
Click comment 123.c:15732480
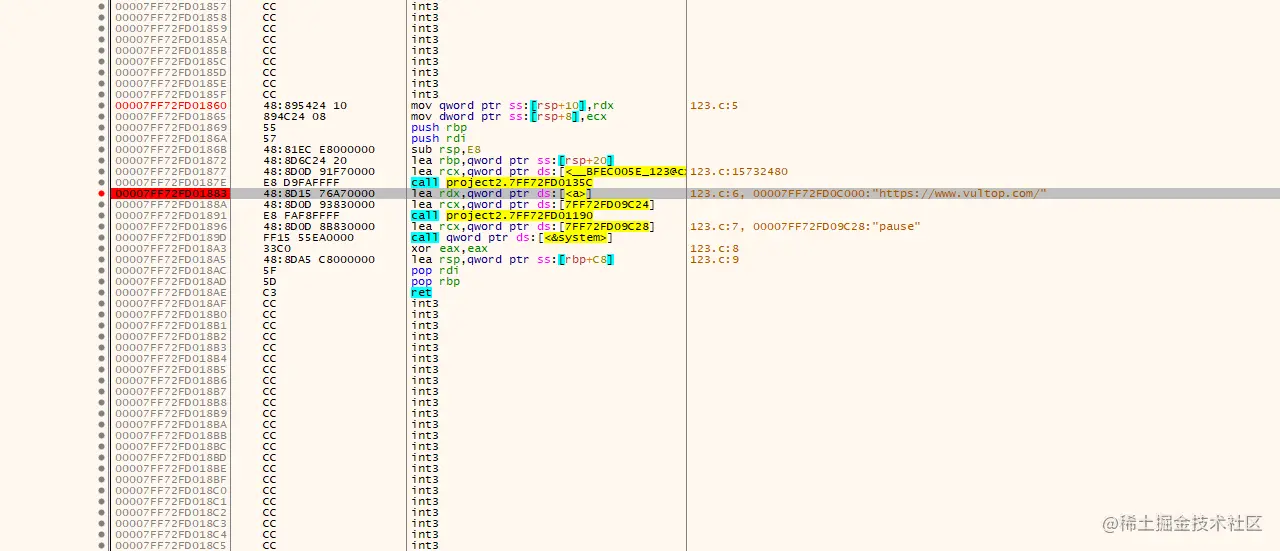coord(739,171)
